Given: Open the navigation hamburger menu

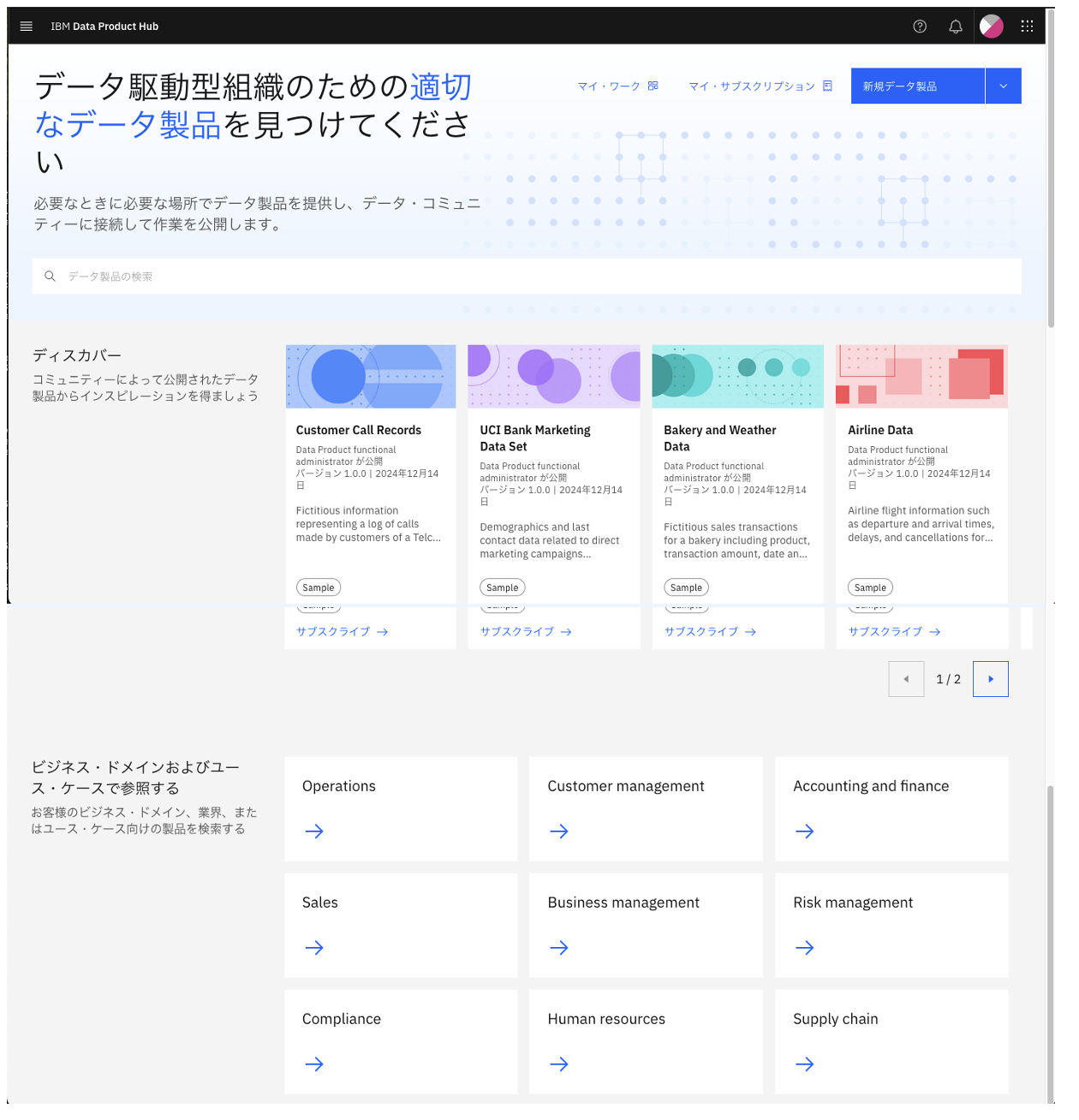Looking at the screenshot, I should (x=26, y=27).
